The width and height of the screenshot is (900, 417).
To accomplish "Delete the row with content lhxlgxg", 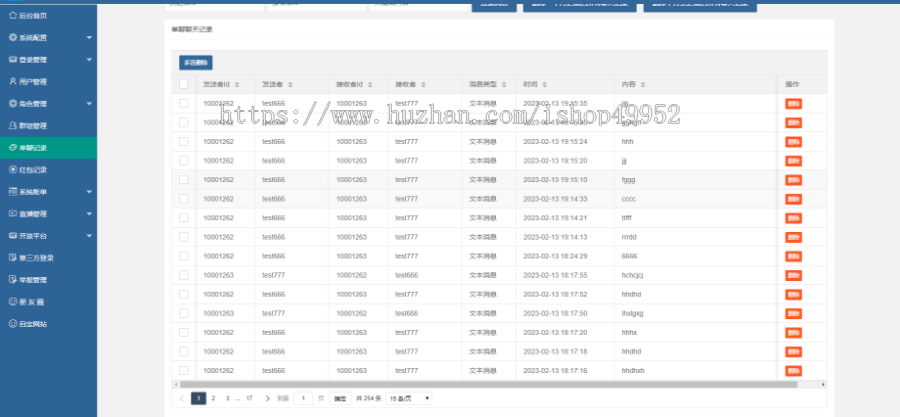I will pyautogui.click(x=793, y=314).
